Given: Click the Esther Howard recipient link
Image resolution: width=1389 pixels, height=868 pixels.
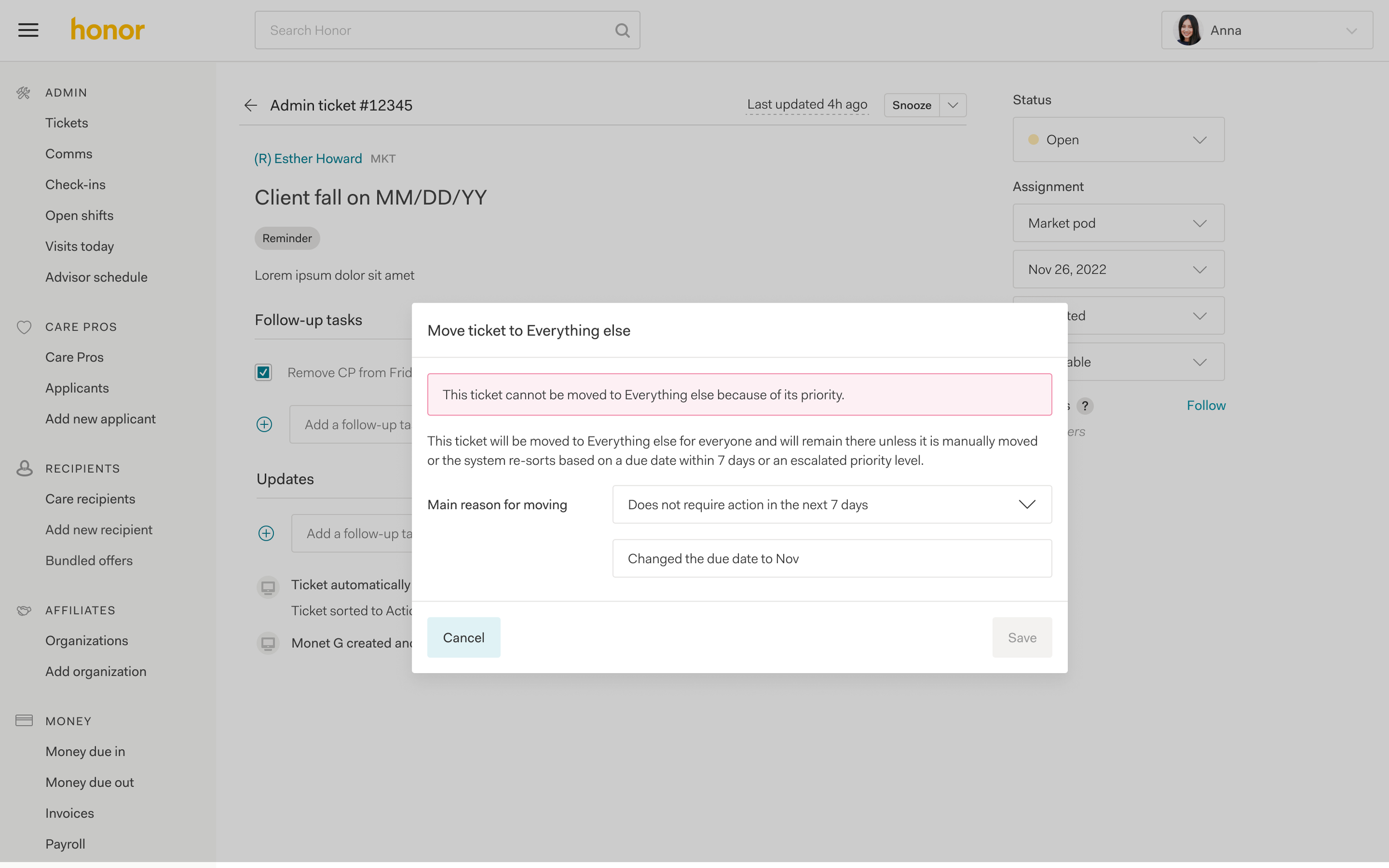Looking at the screenshot, I should point(308,158).
